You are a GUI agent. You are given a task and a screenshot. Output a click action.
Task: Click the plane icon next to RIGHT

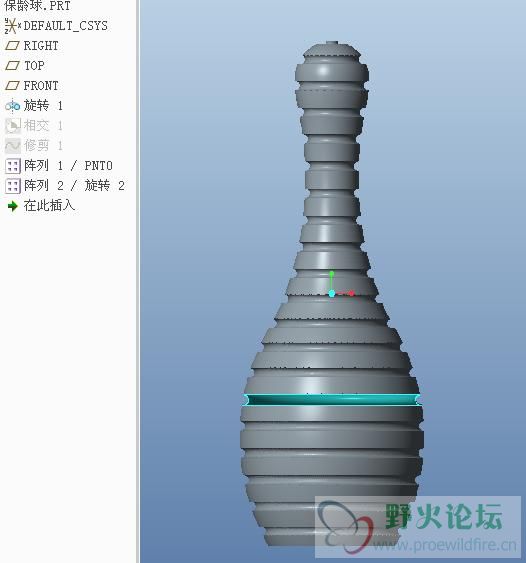[x=12, y=46]
